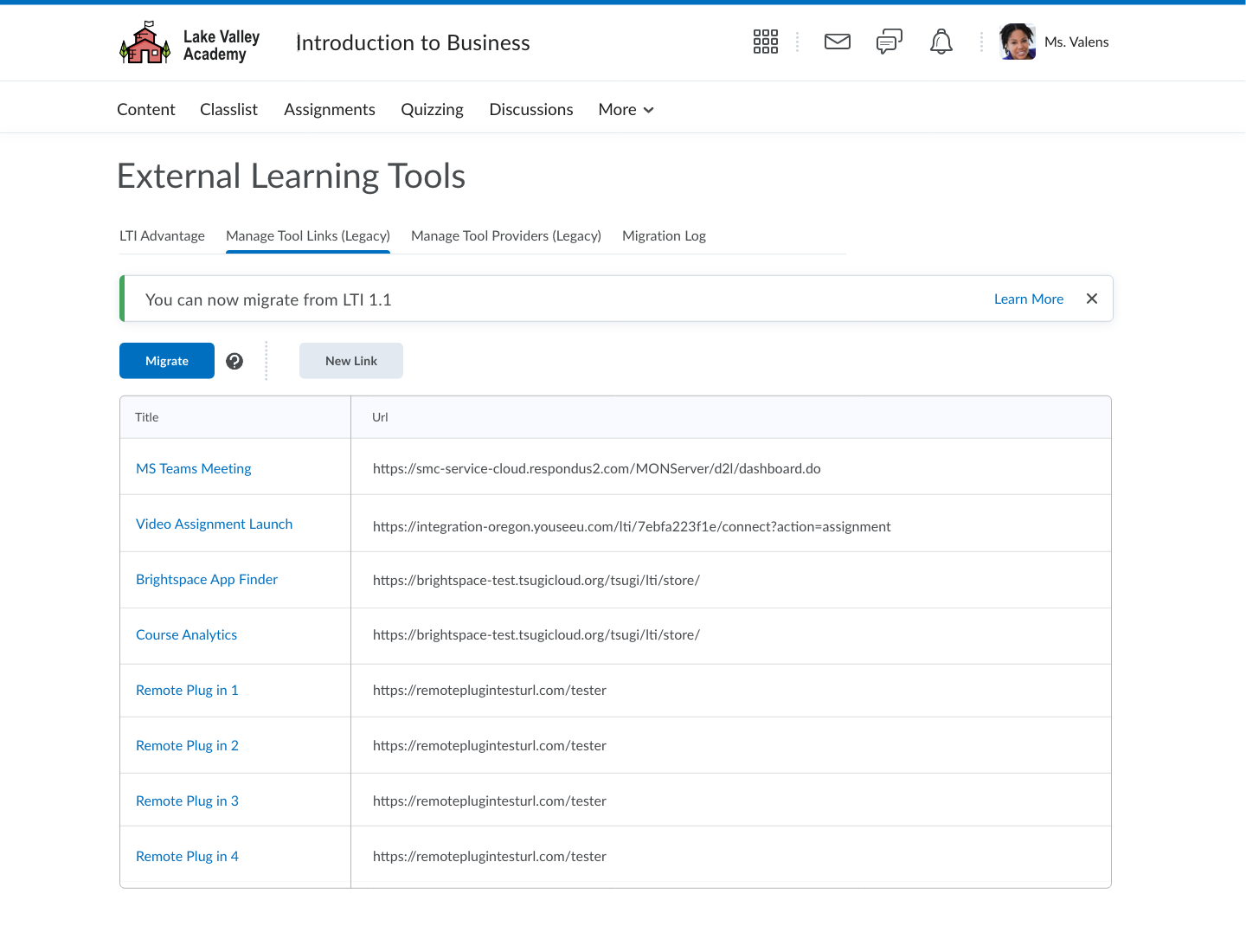Click the Introduction to Business course title
The width and height of the screenshot is (1246, 952).
pos(413,42)
